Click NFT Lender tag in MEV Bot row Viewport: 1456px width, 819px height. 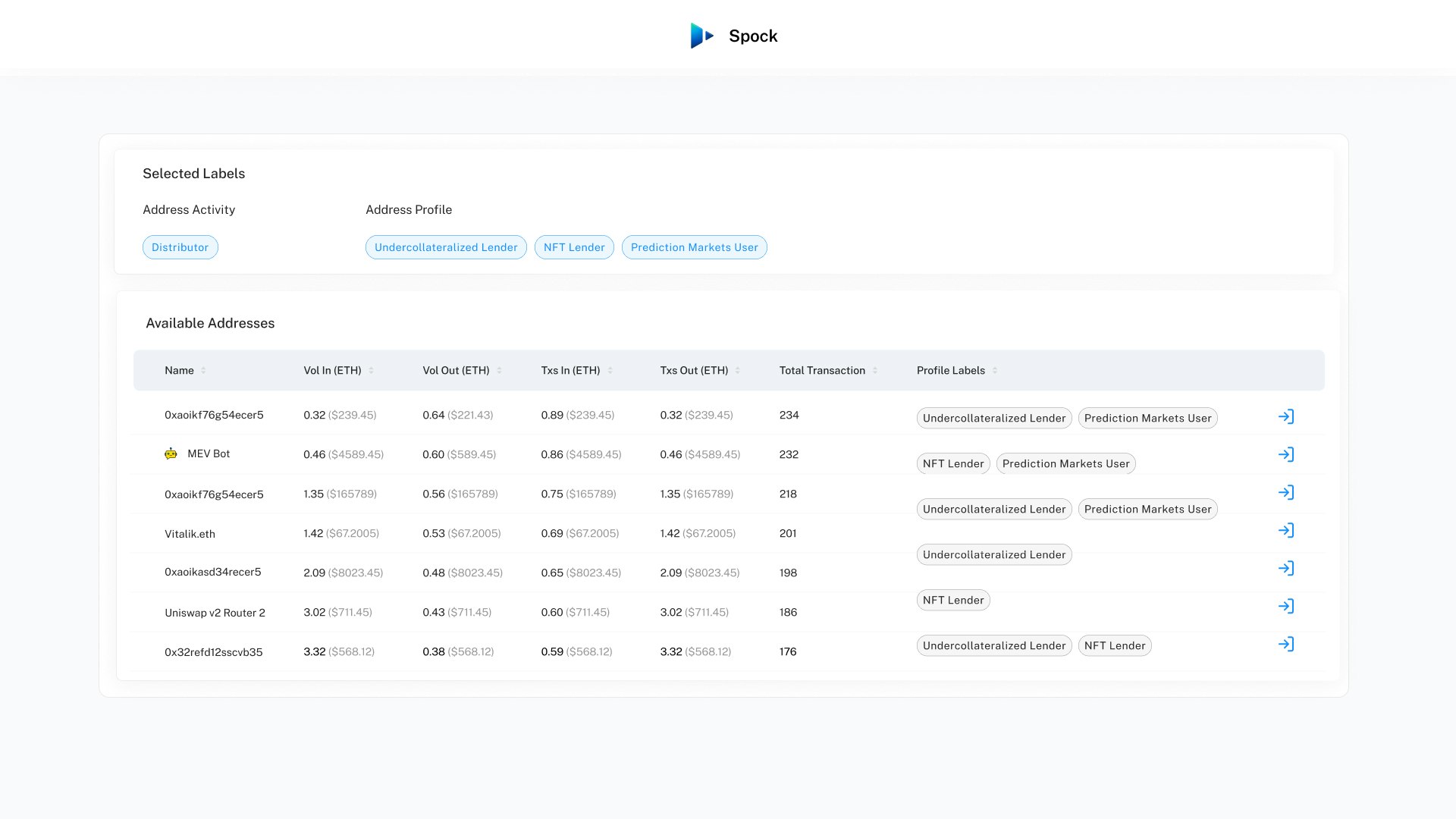point(953,463)
